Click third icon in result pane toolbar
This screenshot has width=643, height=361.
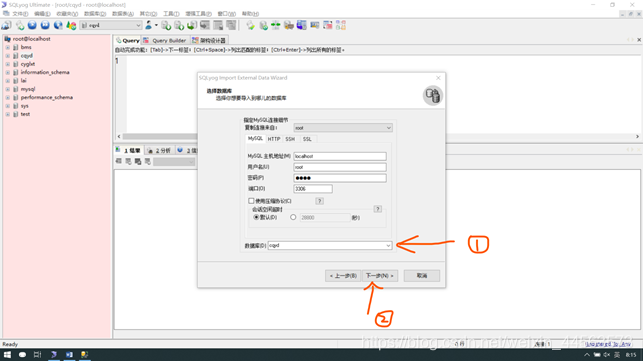(138, 161)
